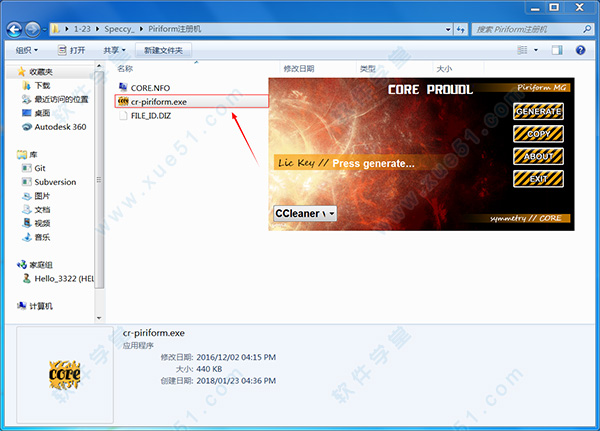Select the FILE_ID.DIZ file

point(151,116)
